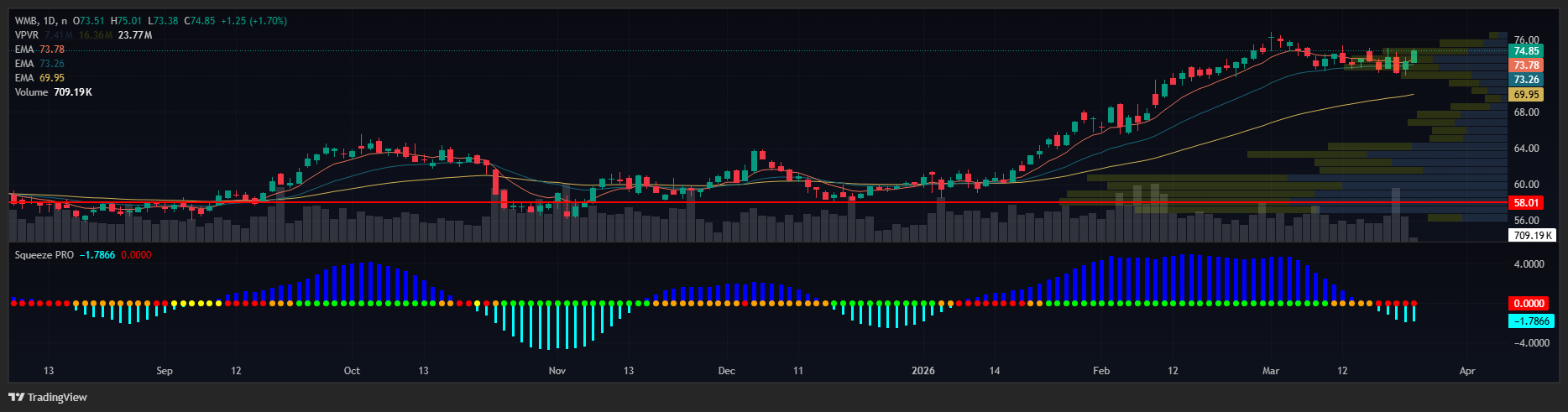The width and height of the screenshot is (1568, 412).
Task: Click the red 0.0000 Squeeze axis label
Action: coord(1529,304)
